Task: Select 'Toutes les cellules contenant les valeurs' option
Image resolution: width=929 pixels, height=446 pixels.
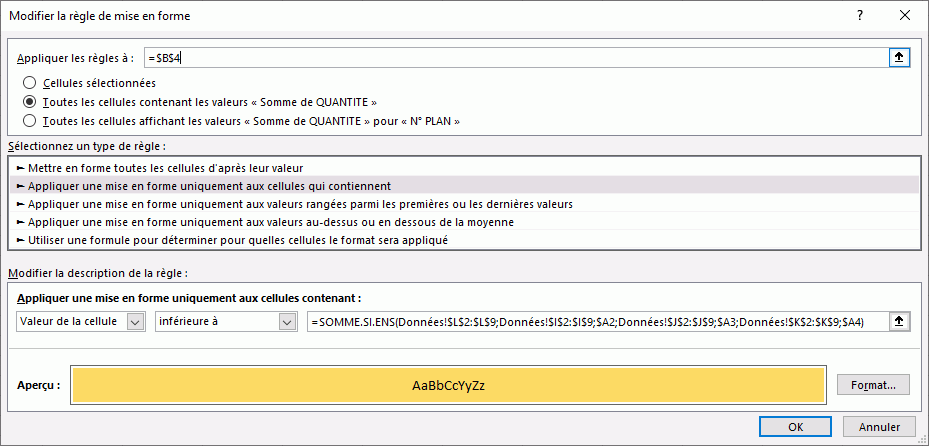Action: point(30,102)
